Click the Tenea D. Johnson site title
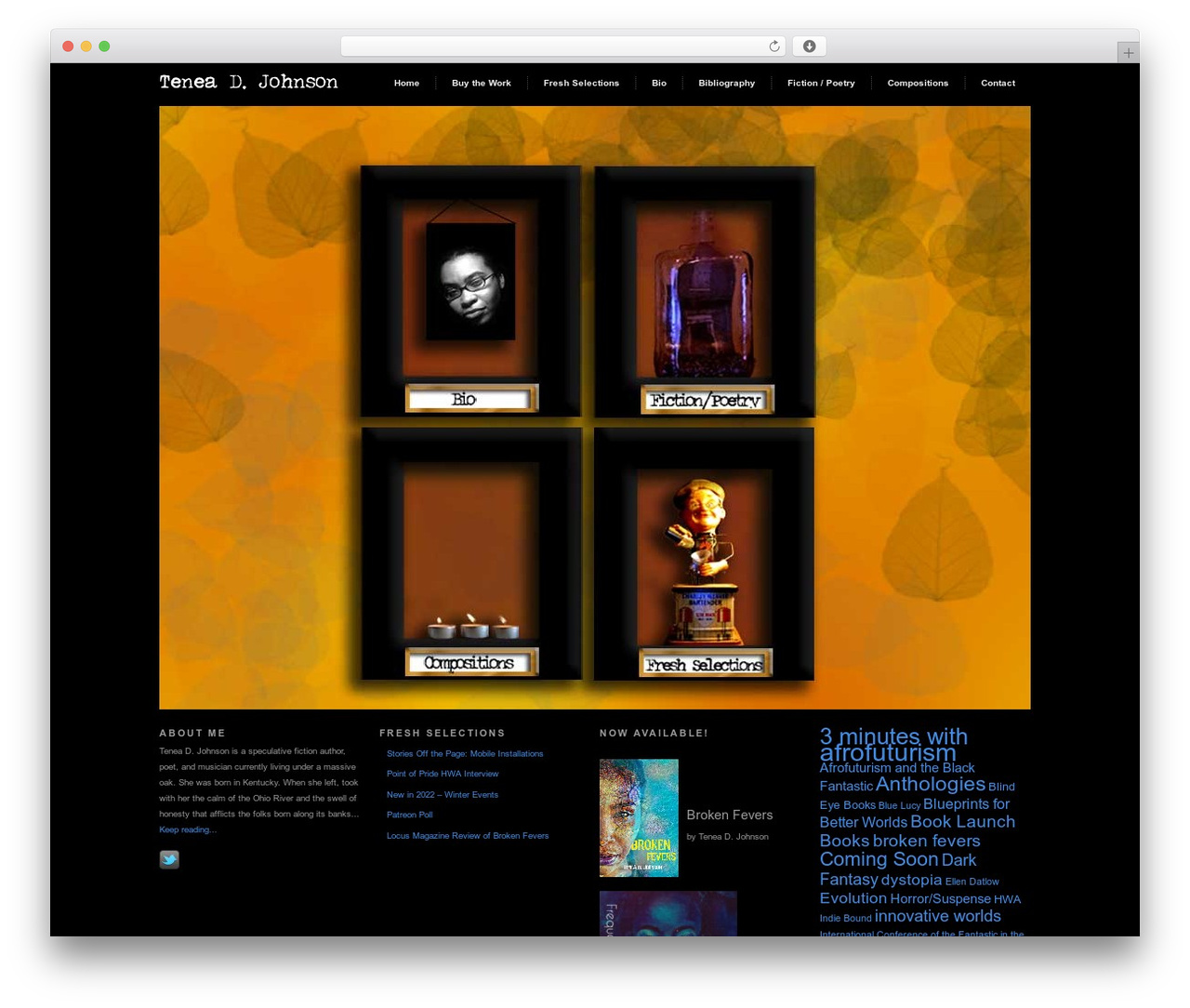Screen dimensions: 1190x1008 pos(248,82)
